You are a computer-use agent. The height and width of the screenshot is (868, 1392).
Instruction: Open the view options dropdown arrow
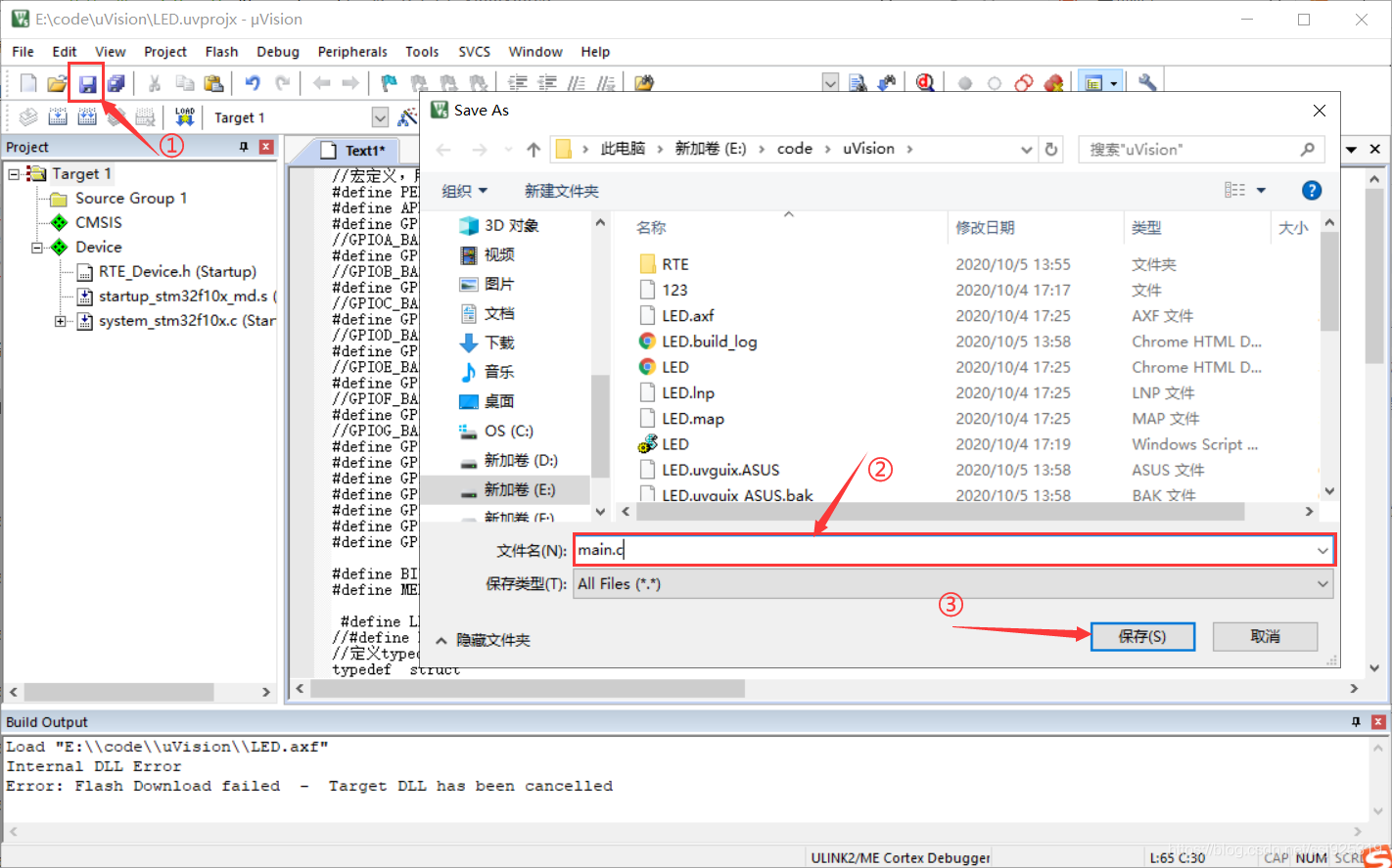click(1261, 190)
